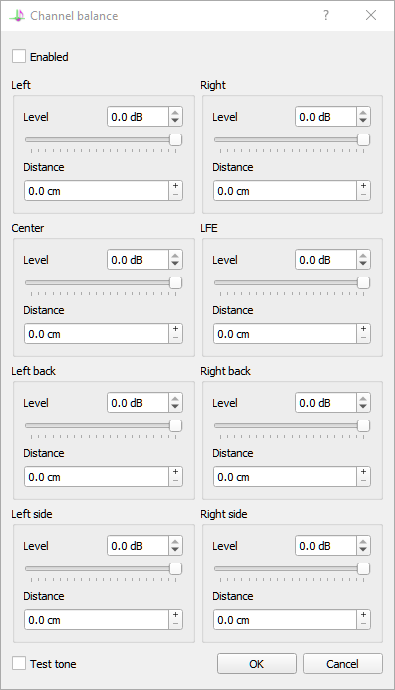Increase Left back Level with up arrow
395x690 pixels.
[175, 398]
